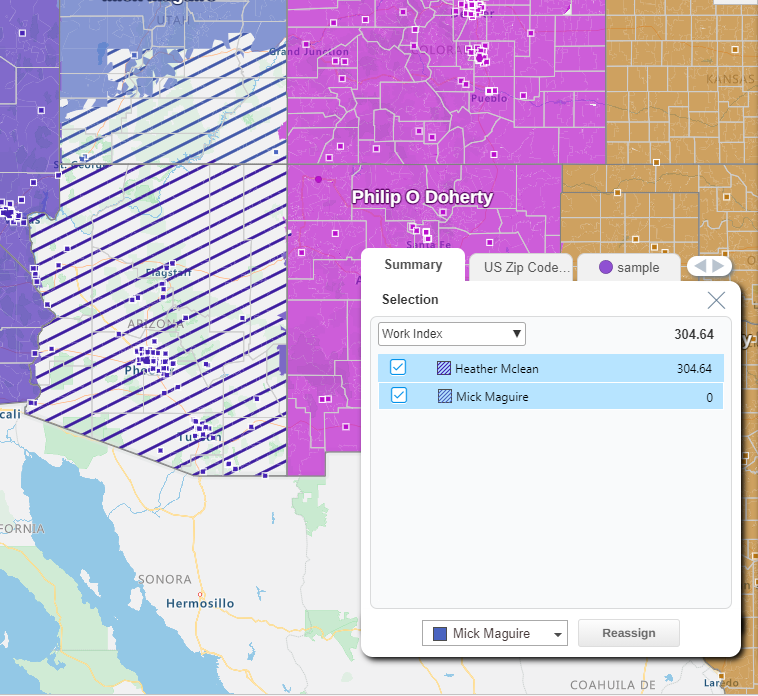Click Mick Maguire's value of 0

pyautogui.click(x=709, y=398)
